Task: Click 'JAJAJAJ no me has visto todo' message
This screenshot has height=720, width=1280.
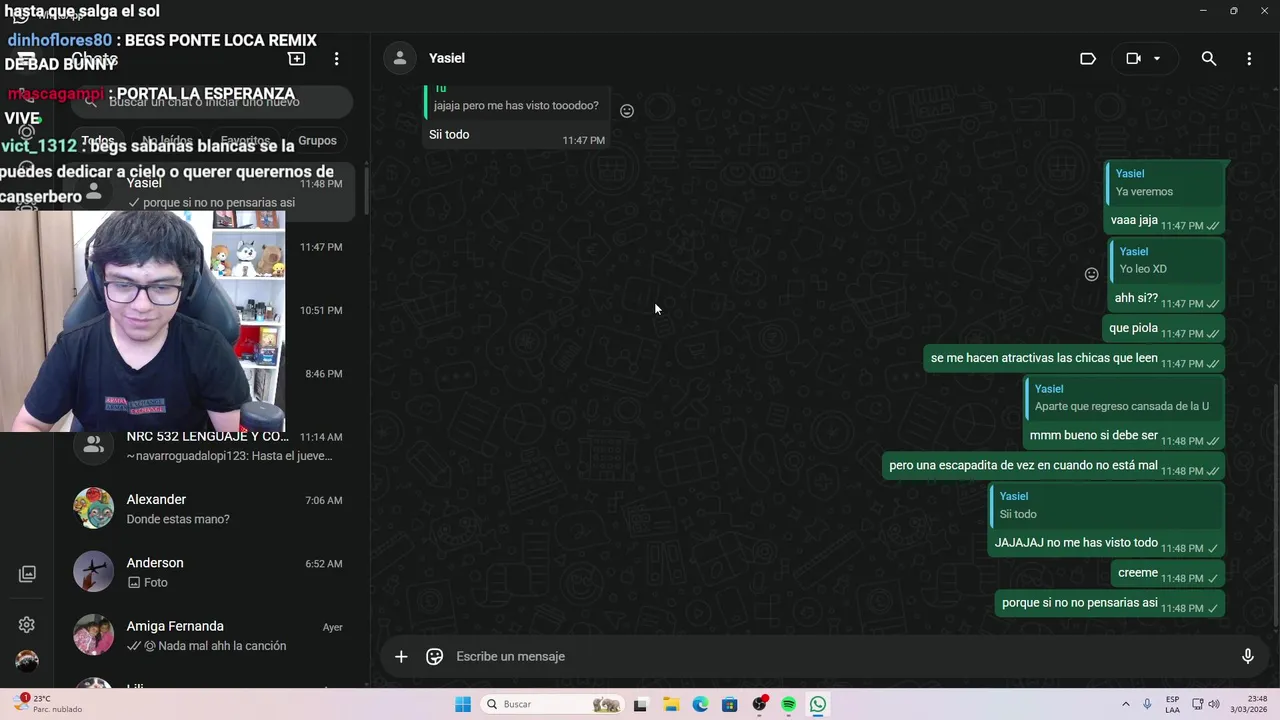Action: (1076, 543)
